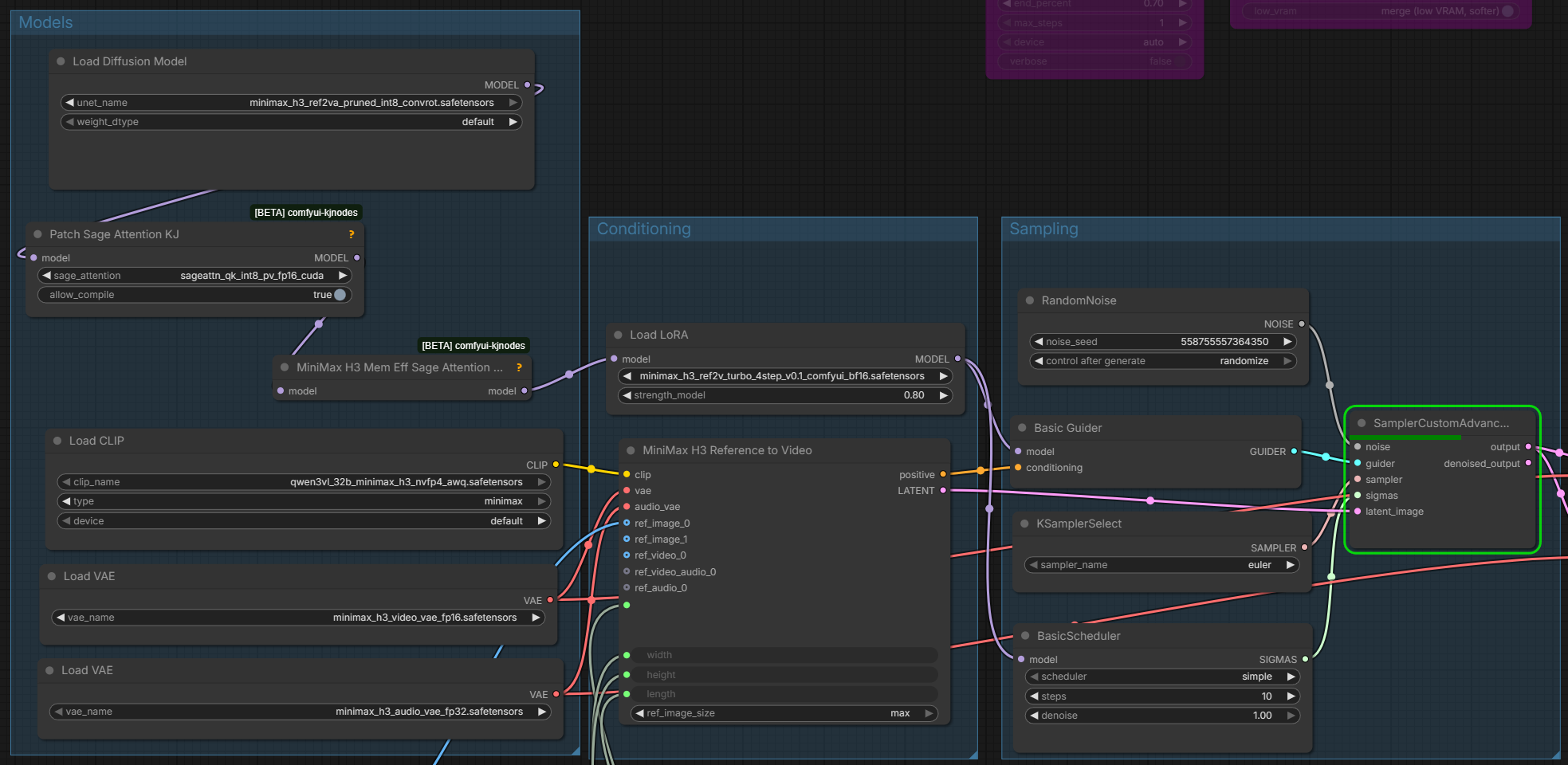Open the weight_dtype dropdown
Viewport: 1568px width, 765px height.
[x=291, y=122]
